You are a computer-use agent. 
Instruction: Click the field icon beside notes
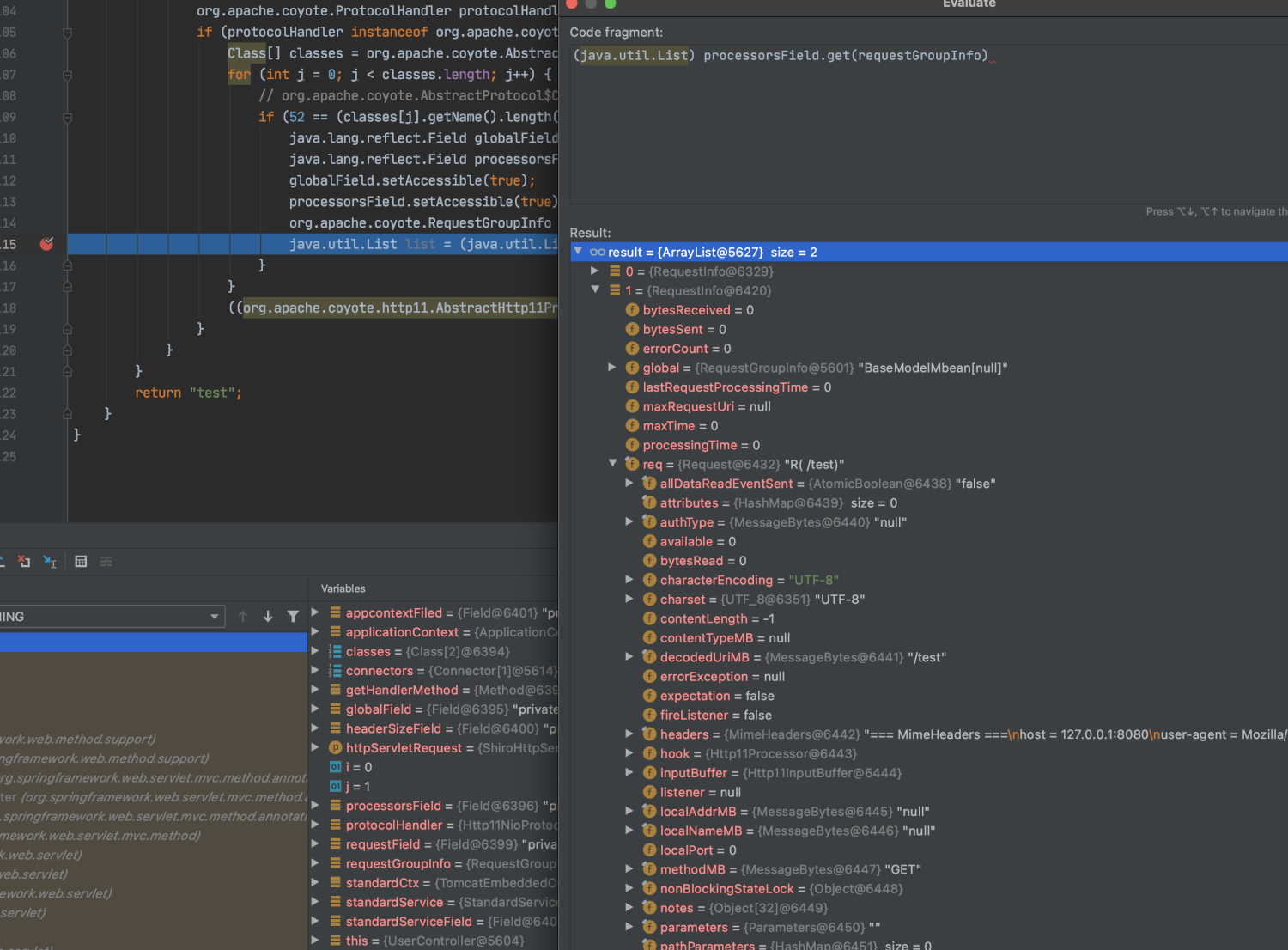point(650,908)
